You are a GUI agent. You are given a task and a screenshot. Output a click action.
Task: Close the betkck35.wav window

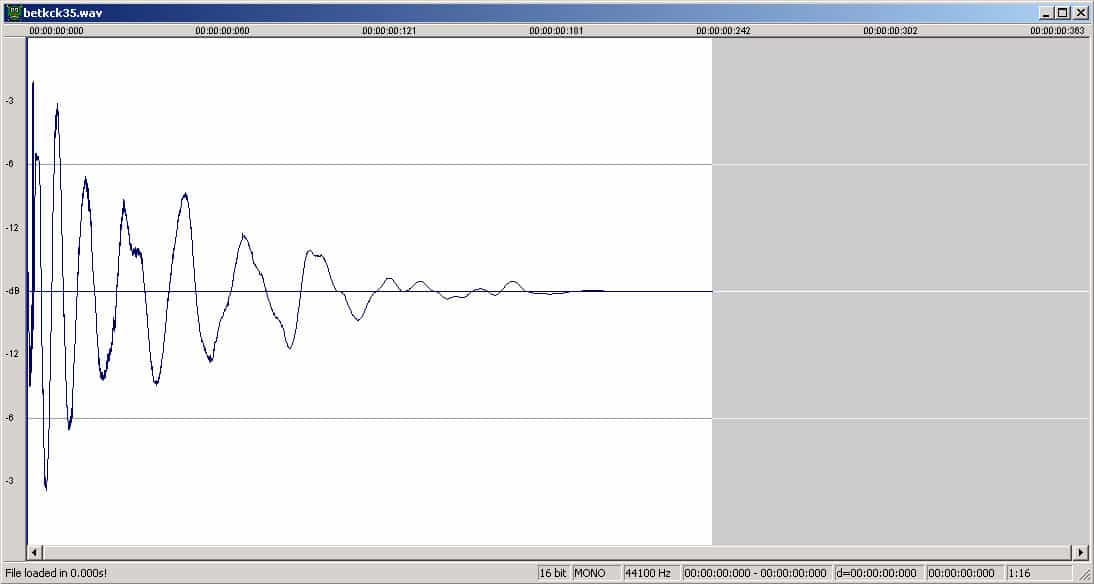[x=1080, y=13]
